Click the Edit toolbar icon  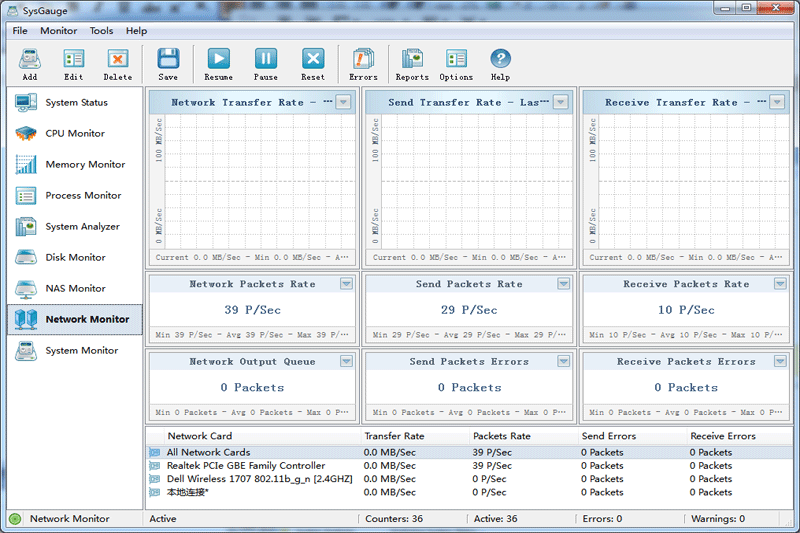tap(73, 62)
